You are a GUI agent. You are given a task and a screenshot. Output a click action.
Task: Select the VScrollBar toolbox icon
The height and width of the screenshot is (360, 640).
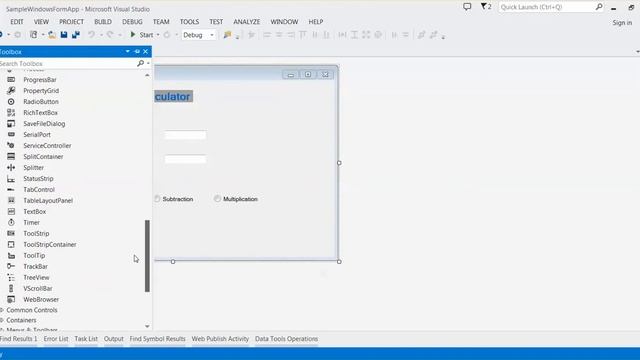(x=11, y=289)
